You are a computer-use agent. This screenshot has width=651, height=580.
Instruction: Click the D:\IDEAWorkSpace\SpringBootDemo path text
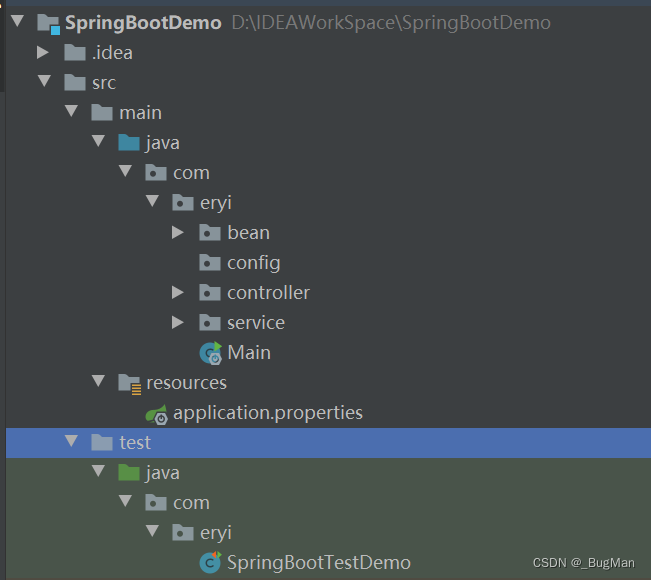pos(391,23)
